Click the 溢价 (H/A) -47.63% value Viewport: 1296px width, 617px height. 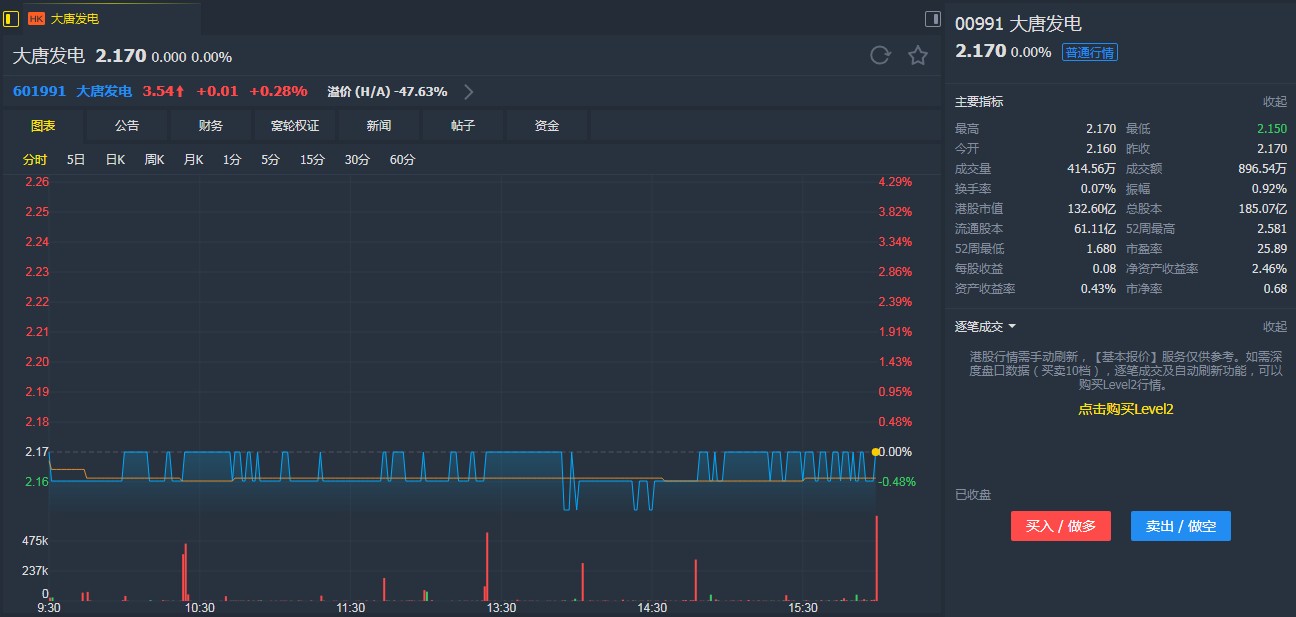[387, 92]
